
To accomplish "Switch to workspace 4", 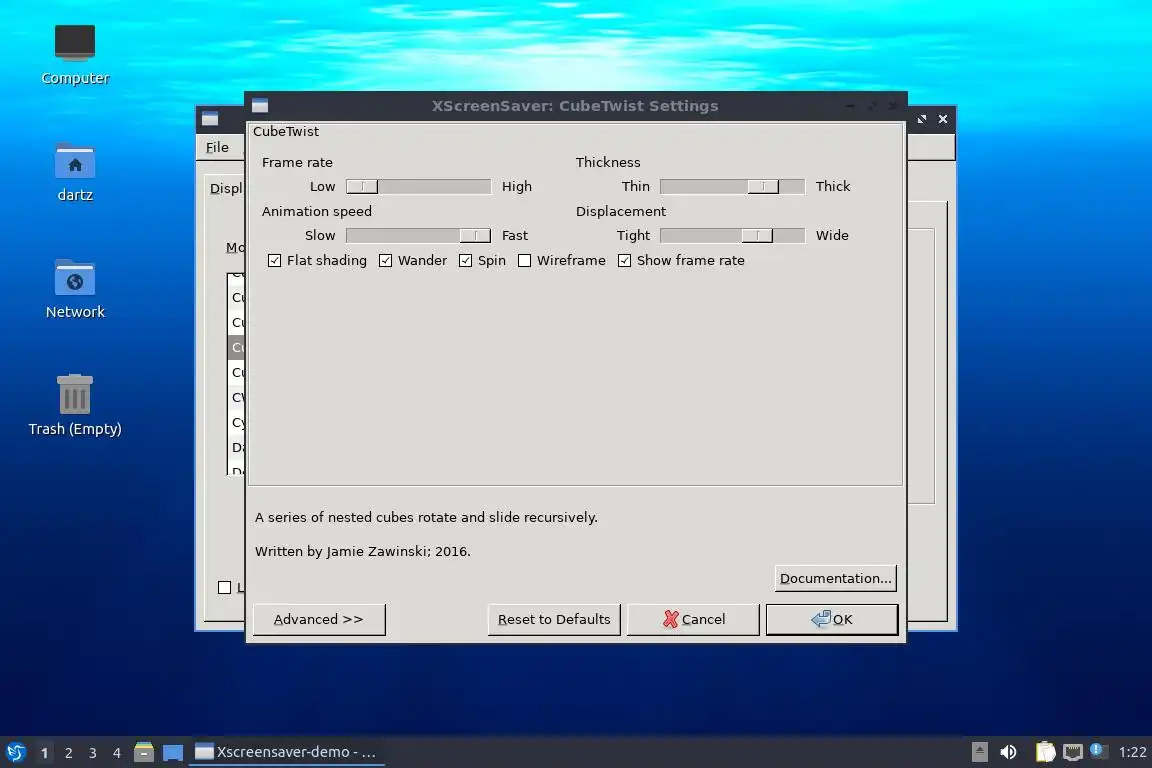I will (117, 753).
